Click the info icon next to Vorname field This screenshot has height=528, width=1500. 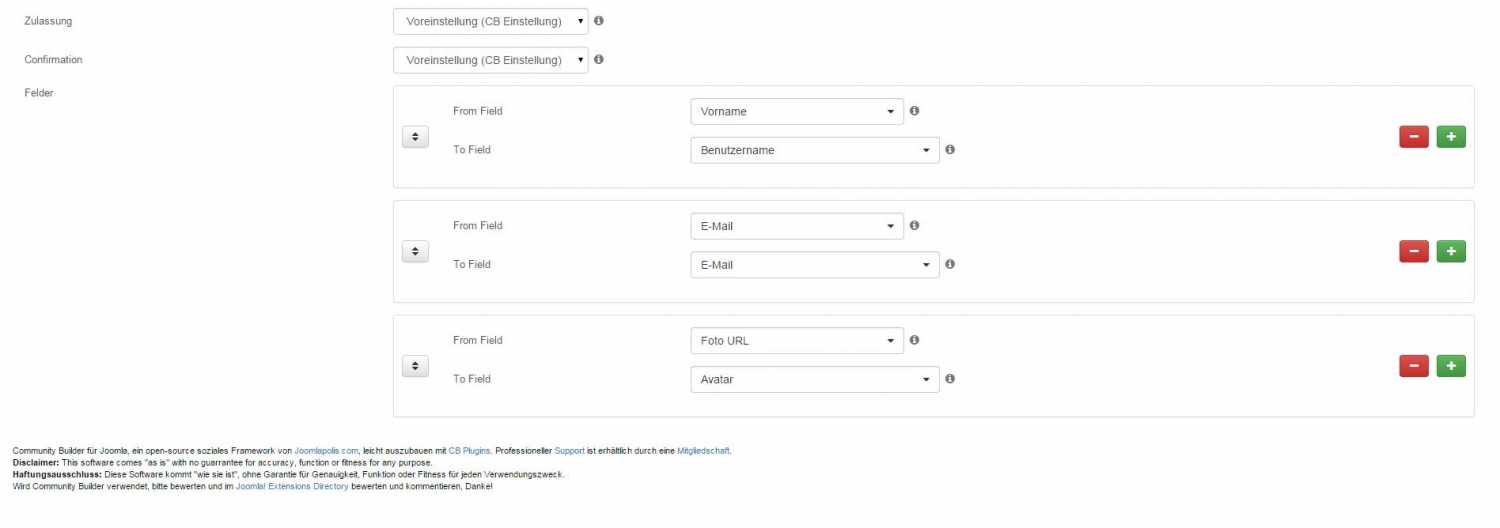(914, 111)
